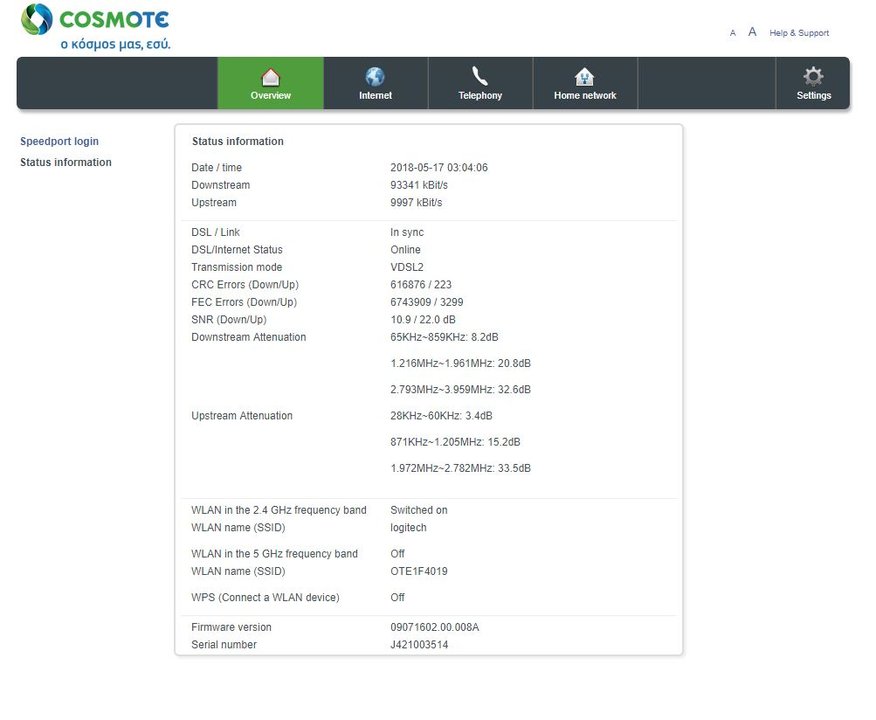The height and width of the screenshot is (720, 876).
Task: Click the 2.4 GHz status Switched on
Action: click(x=418, y=510)
